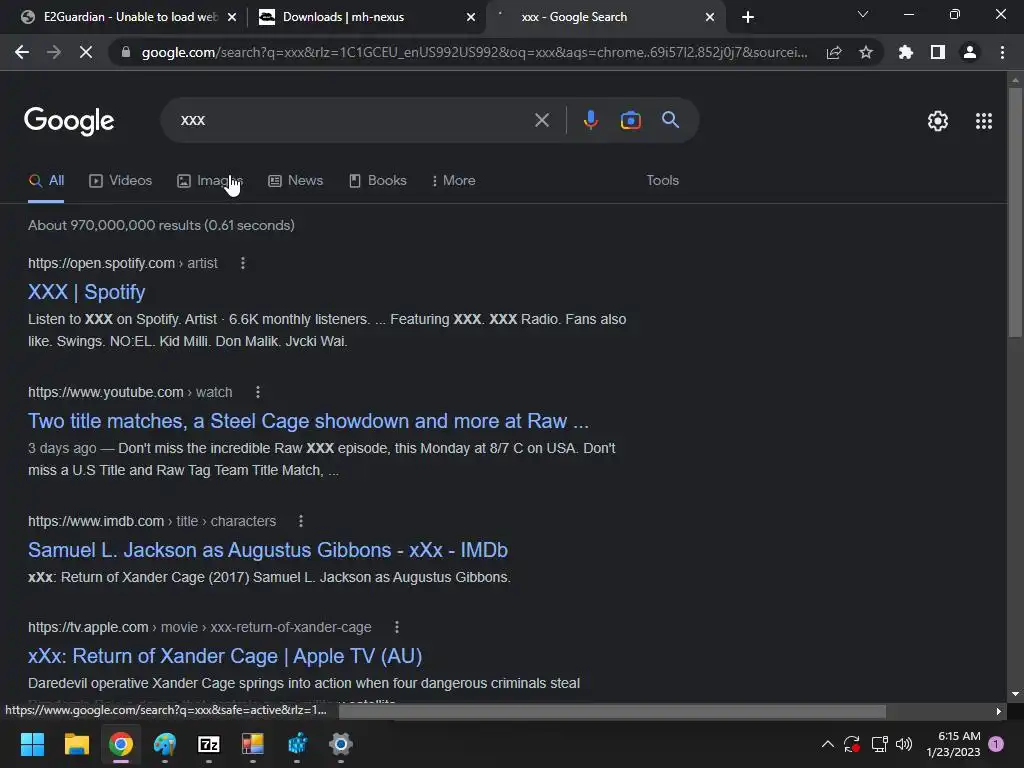This screenshot has height=768, width=1024.
Task: Open the Samuel L. Jackson IMDb link
Action: (x=268, y=550)
